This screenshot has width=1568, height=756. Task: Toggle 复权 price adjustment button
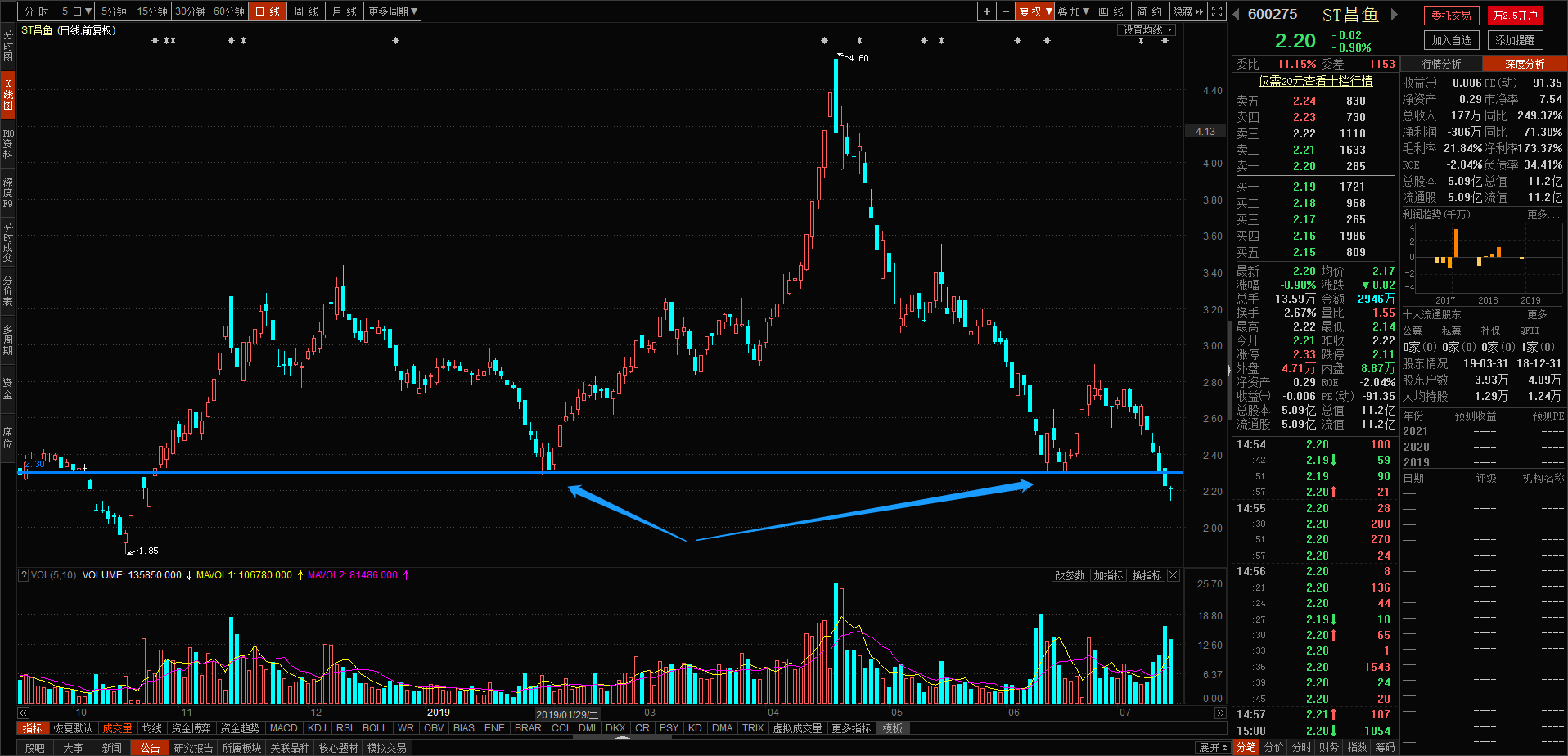tap(1035, 11)
